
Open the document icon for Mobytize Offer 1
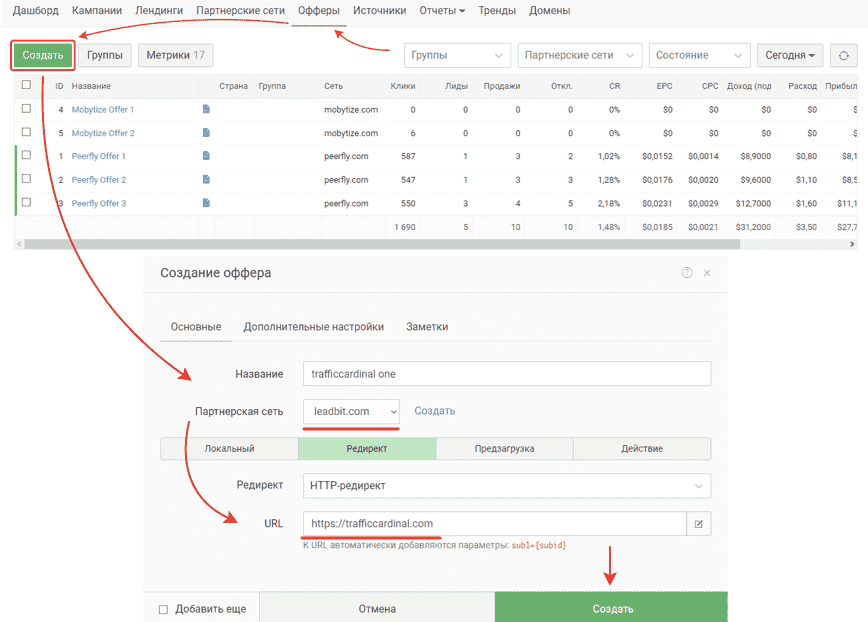point(206,109)
